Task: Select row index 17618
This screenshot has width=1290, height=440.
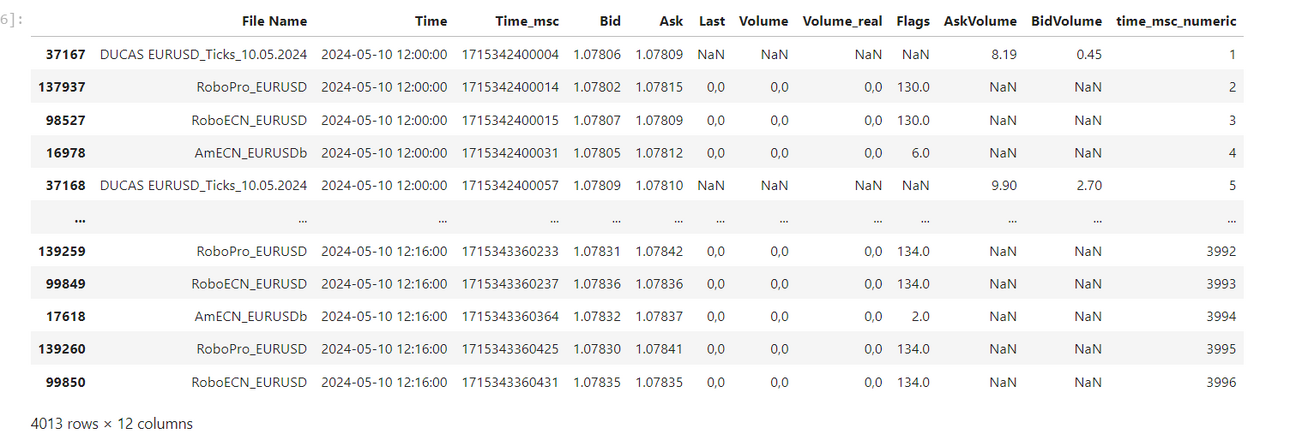Action: (66, 316)
